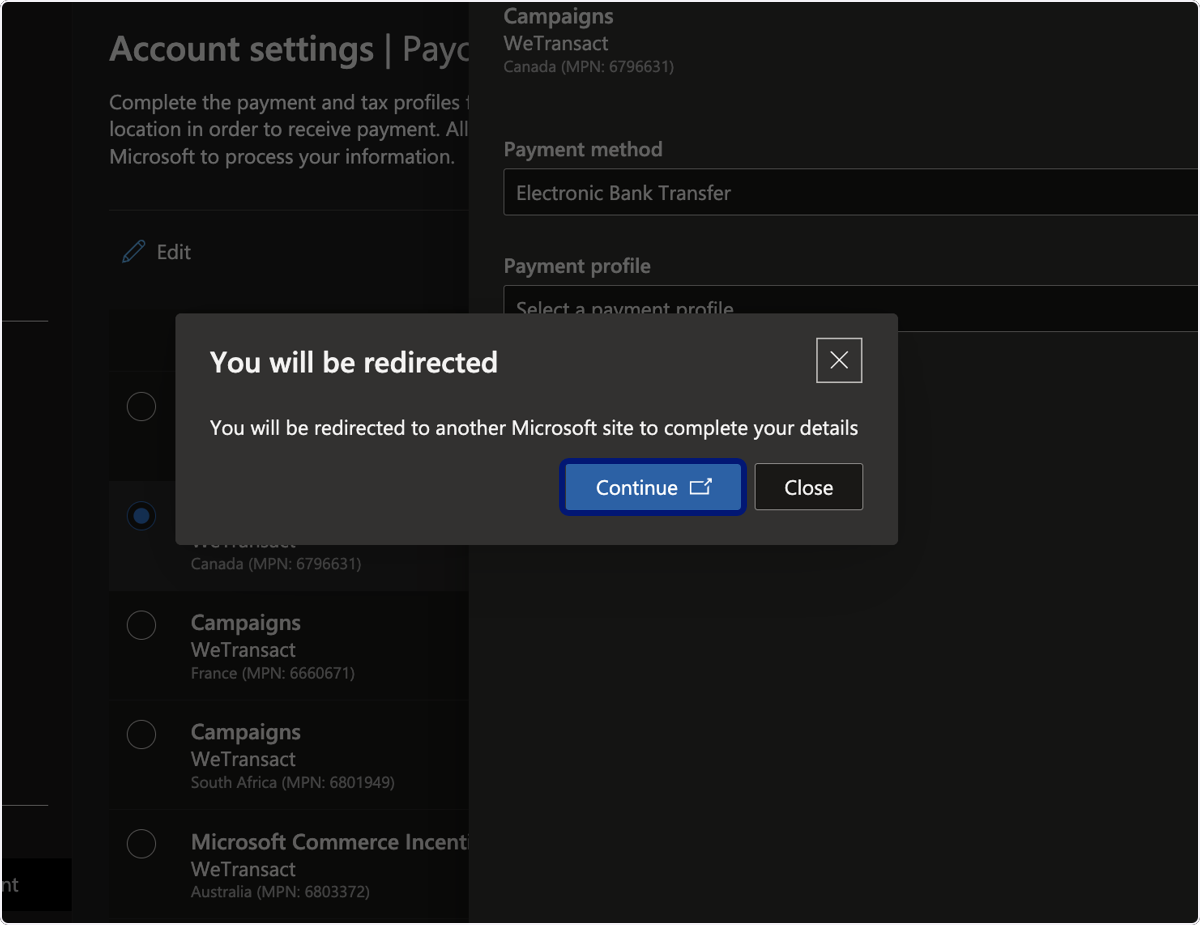This screenshot has height=925, width=1200.
Task: Open the Select a payment profile dropdown
Action: point(851,308)
